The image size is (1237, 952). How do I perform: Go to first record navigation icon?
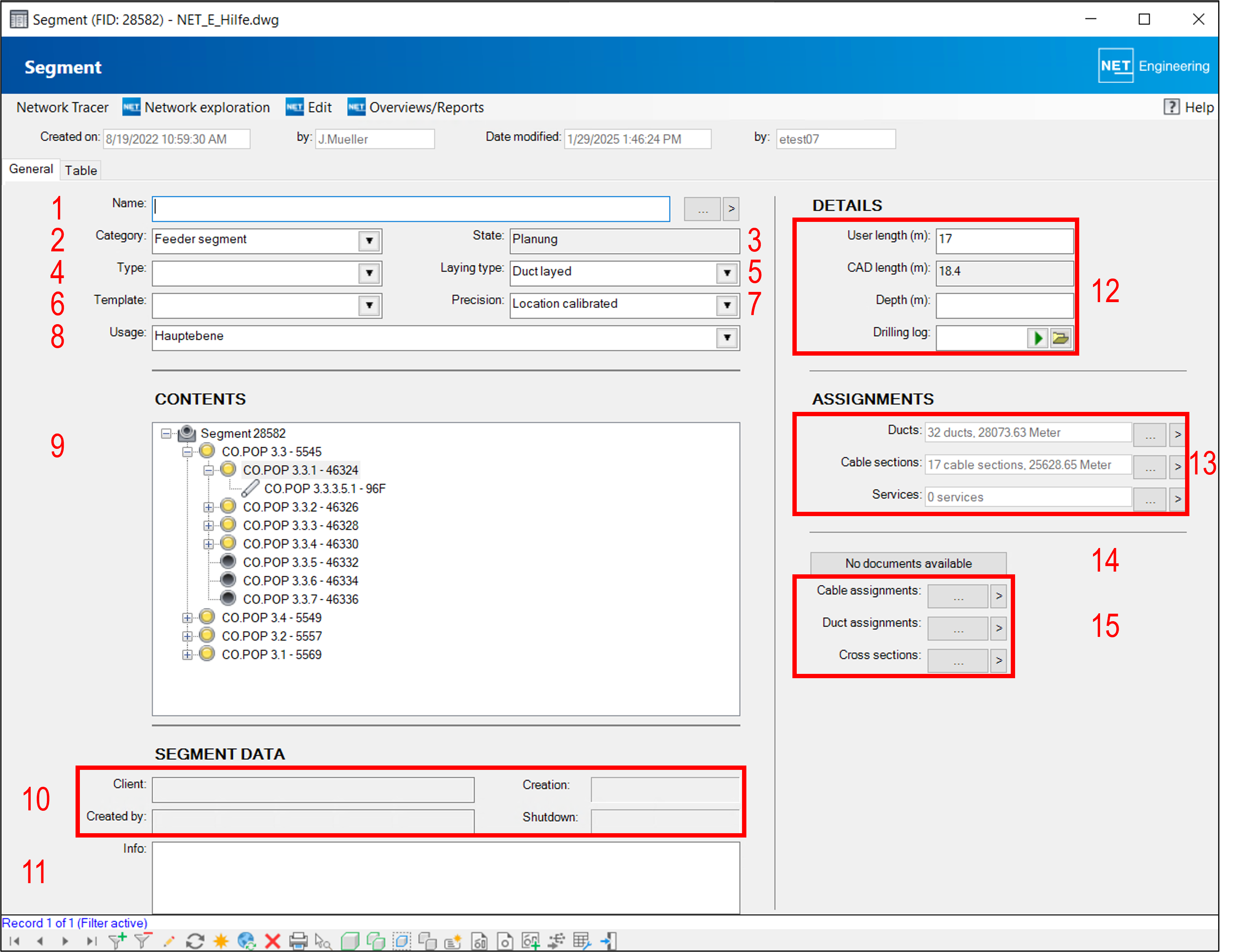15,941
